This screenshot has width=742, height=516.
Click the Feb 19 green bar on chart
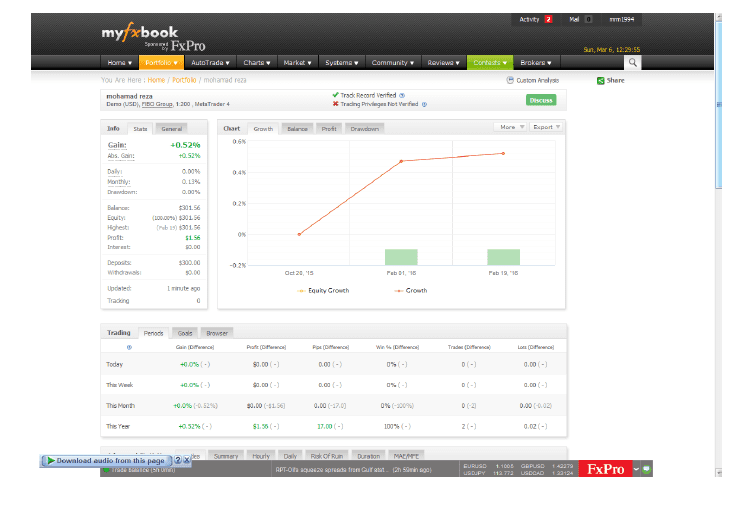click(504, 257)
